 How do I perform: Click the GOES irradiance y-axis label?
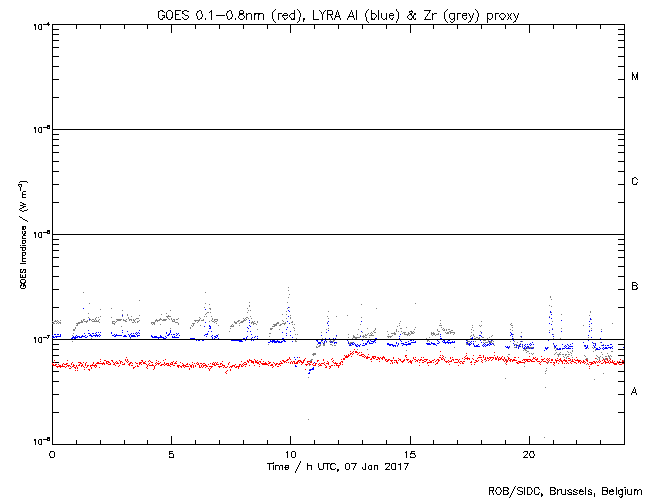click(21, 234)
